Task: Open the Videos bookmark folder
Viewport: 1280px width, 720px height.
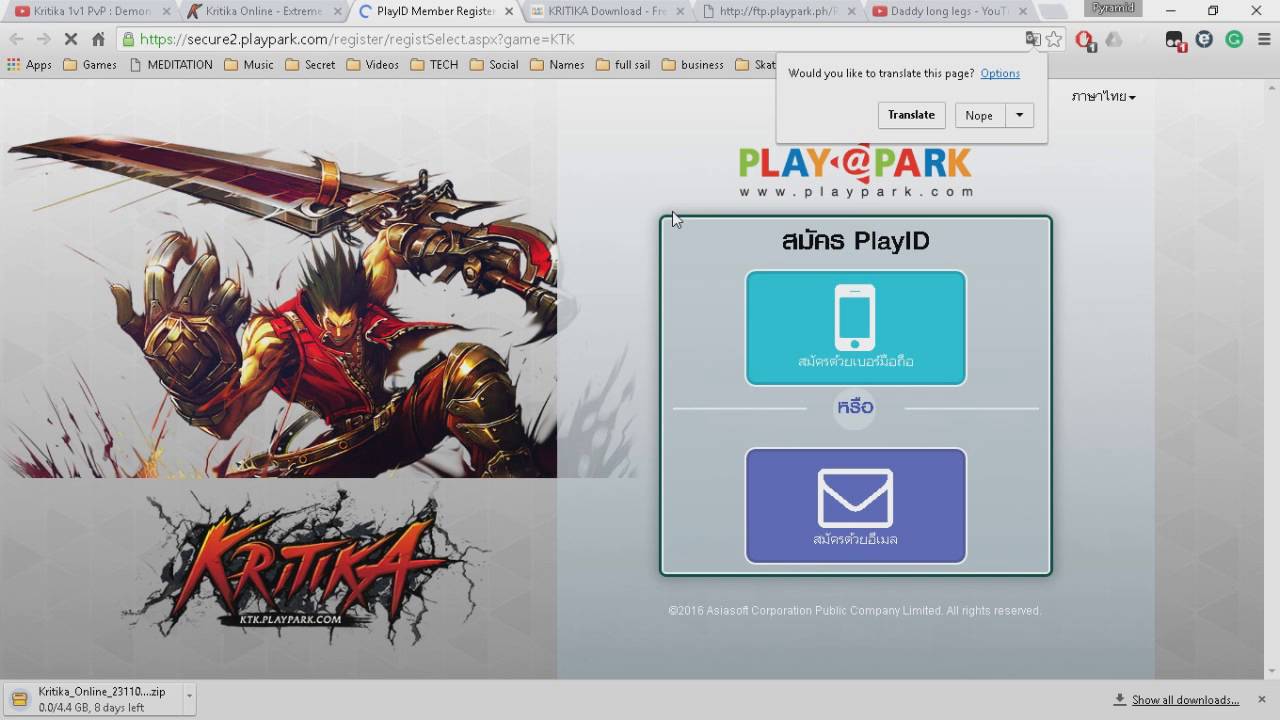Action: coord(373,65)
